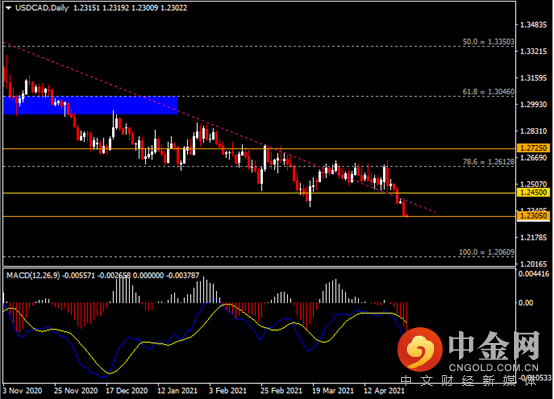Image resolution: width=554 pixels, height=399 pixels.
Task: Click the 25 Nov 2020 date label
Action: 76,391
